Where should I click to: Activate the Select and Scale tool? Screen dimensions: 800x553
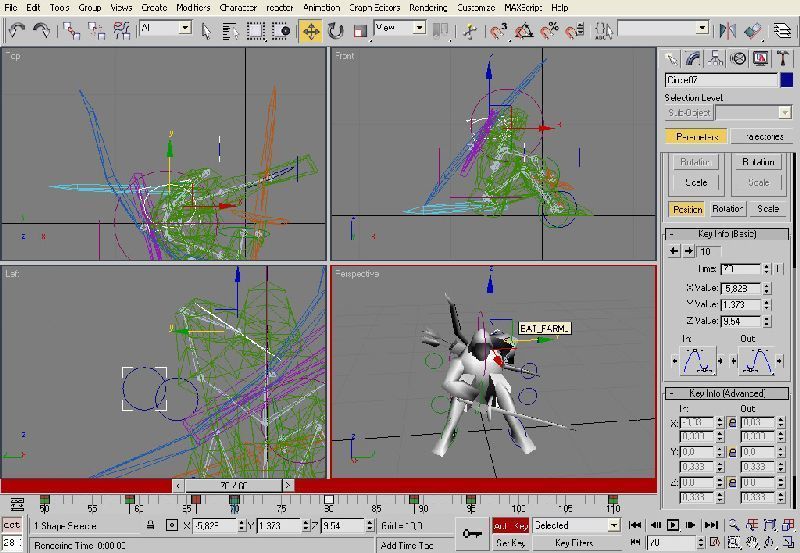coord(360,31)
